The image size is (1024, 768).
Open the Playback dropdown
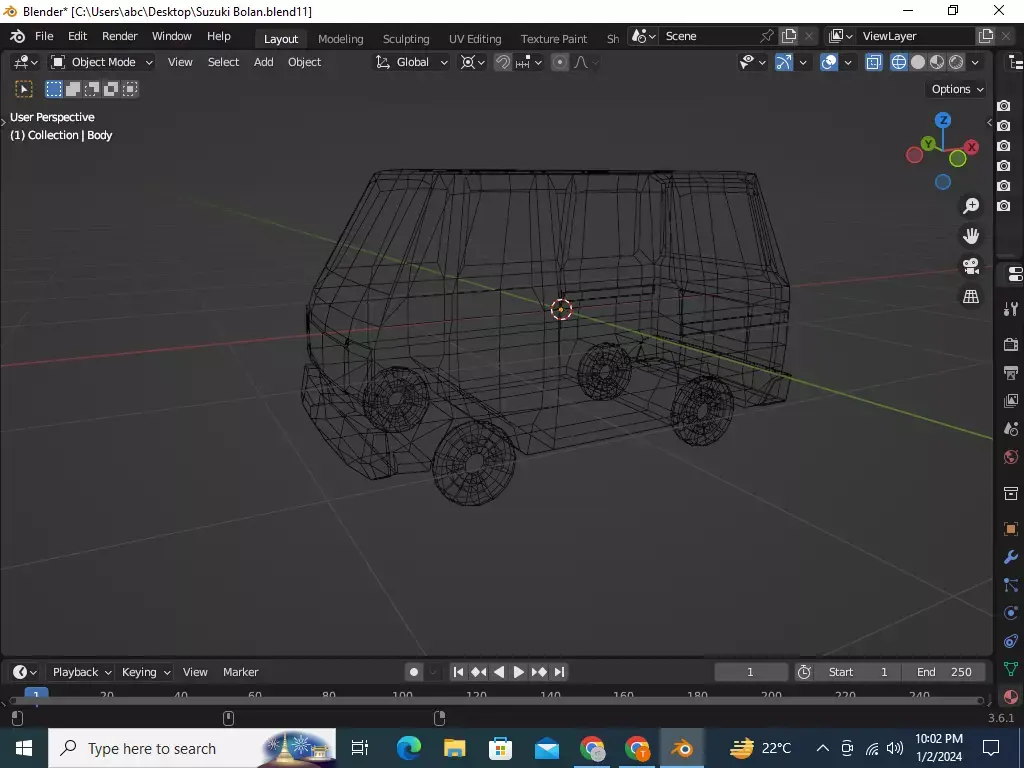(82, 672)
